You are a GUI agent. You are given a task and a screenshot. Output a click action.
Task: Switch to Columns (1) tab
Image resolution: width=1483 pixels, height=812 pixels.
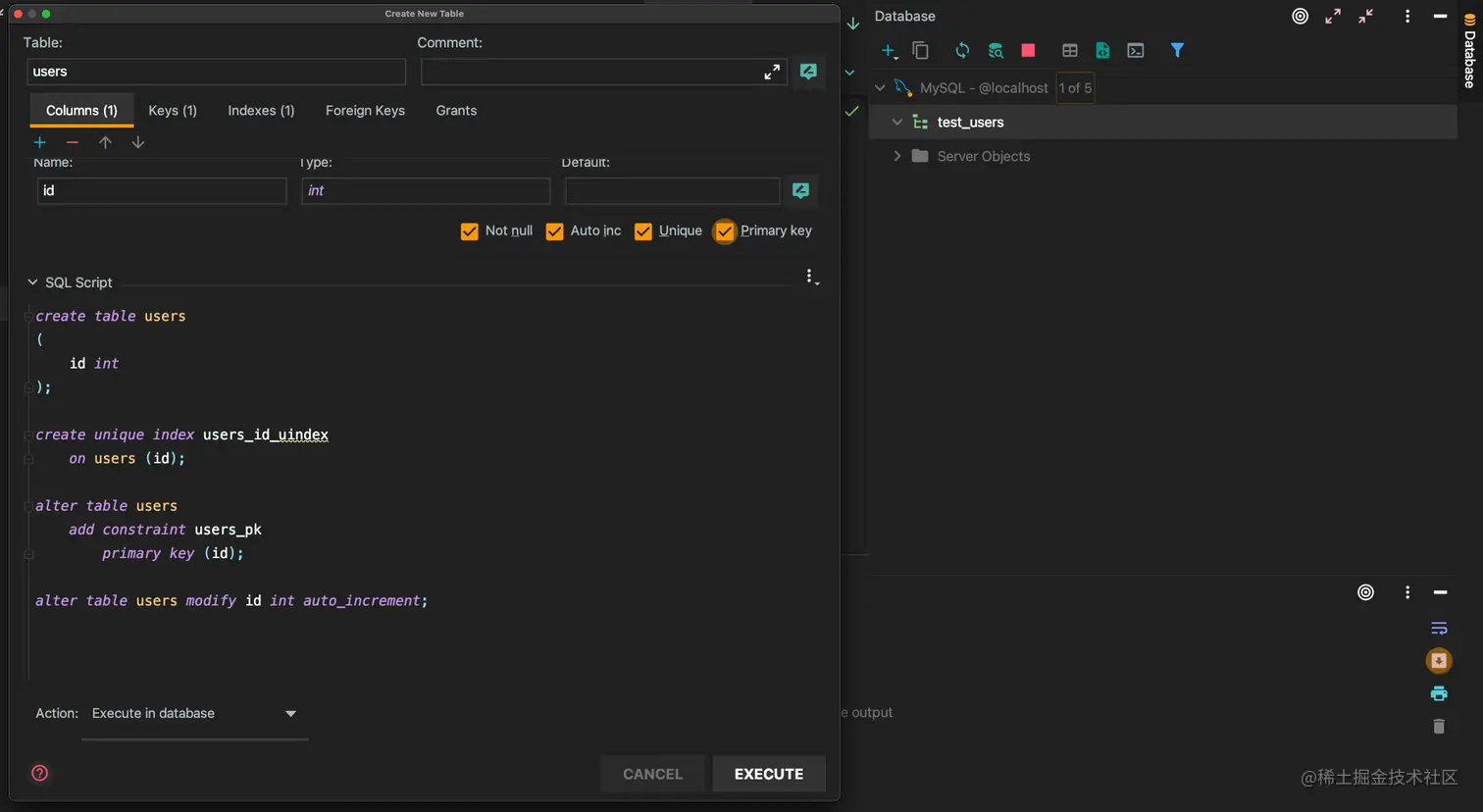point(81,111)
